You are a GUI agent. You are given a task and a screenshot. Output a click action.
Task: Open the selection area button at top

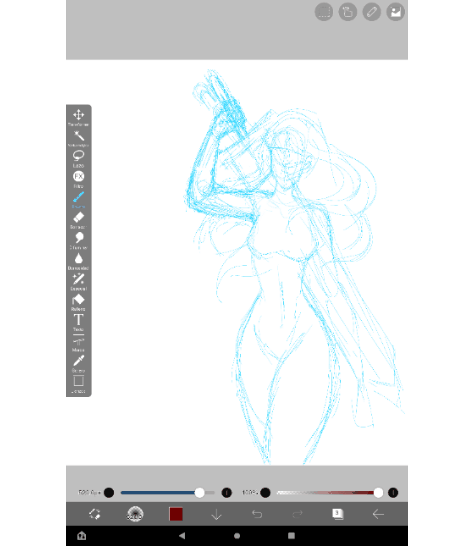click(324, 12)
